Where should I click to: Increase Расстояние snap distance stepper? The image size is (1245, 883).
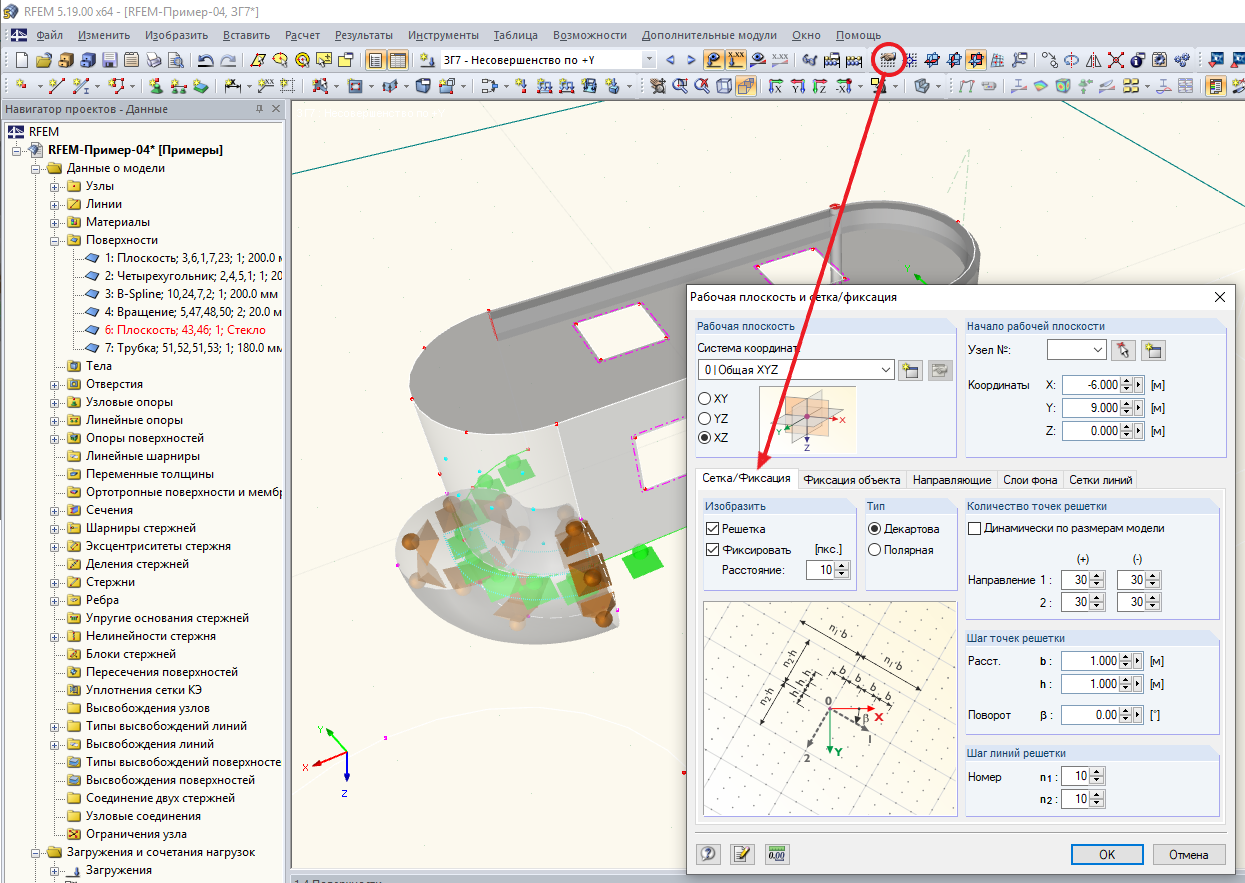pyautogui.click(x=842, y=565)
